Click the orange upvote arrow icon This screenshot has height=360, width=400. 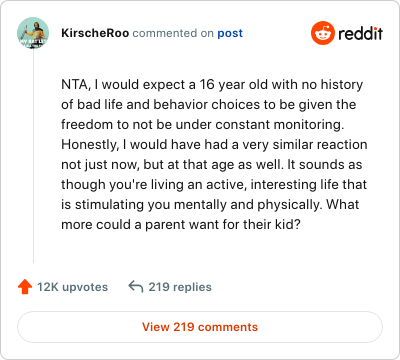point(25,287)
